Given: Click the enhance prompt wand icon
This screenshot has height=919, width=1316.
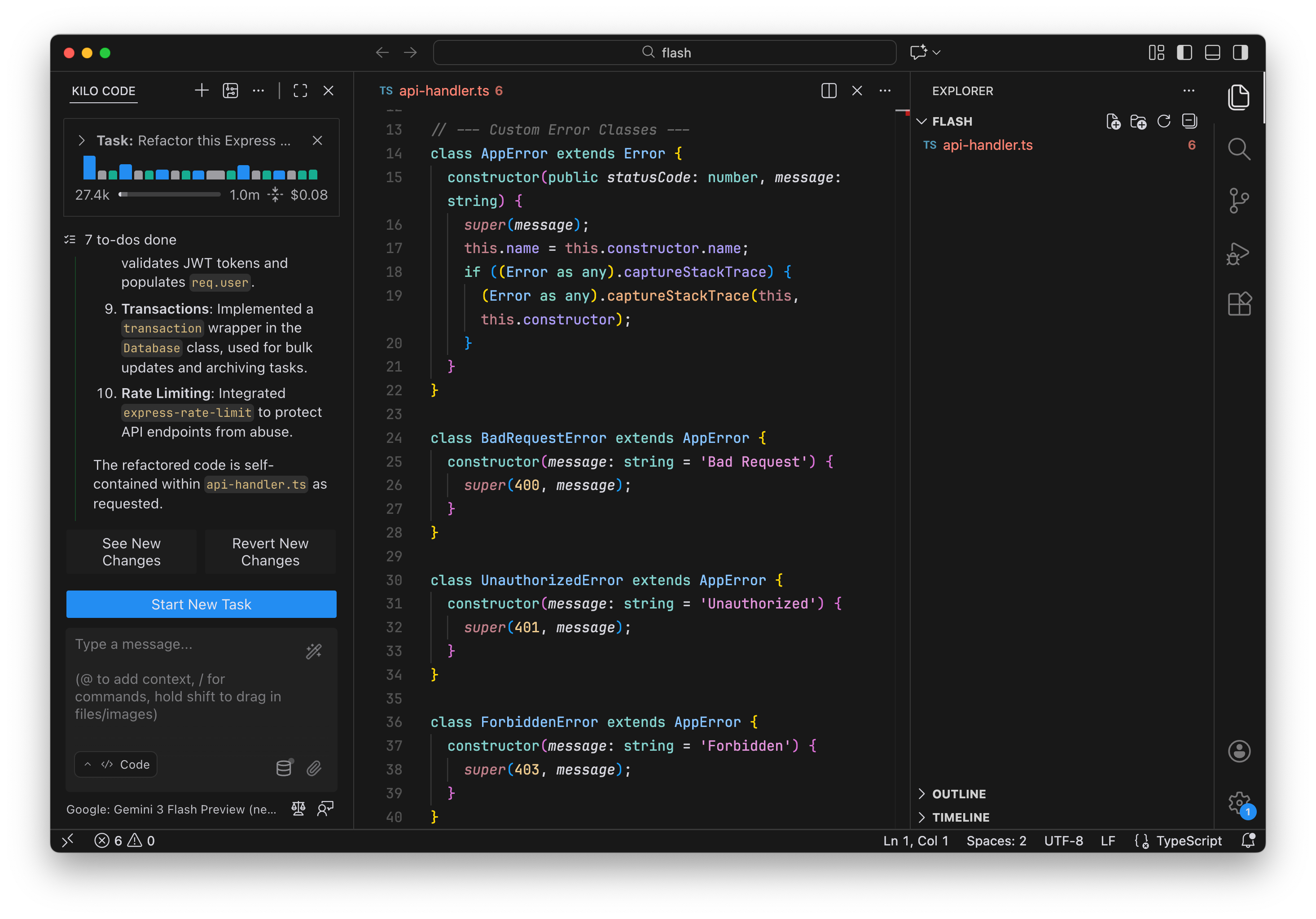Looking at the screenshot, I should (x=314, y=652).
